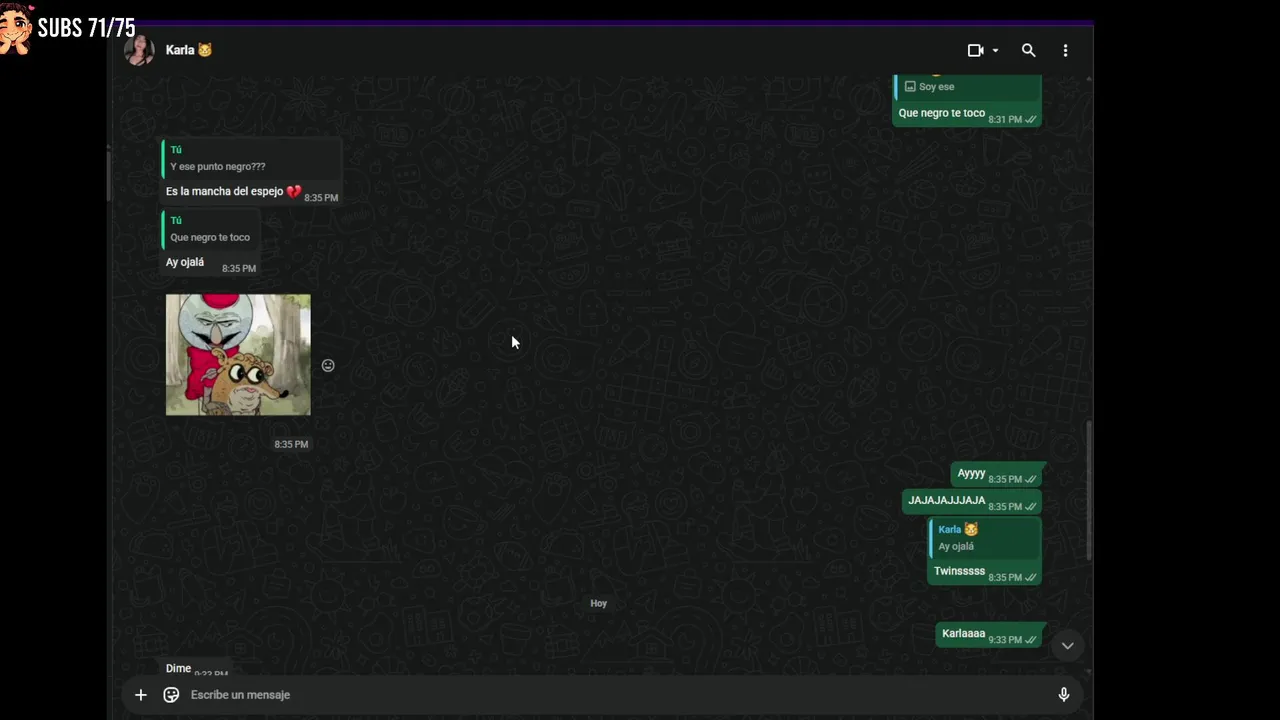Viewport: 1280px width, 720px height.
Task: Open the video call options dropdown arrow
Action: (995, 51)
